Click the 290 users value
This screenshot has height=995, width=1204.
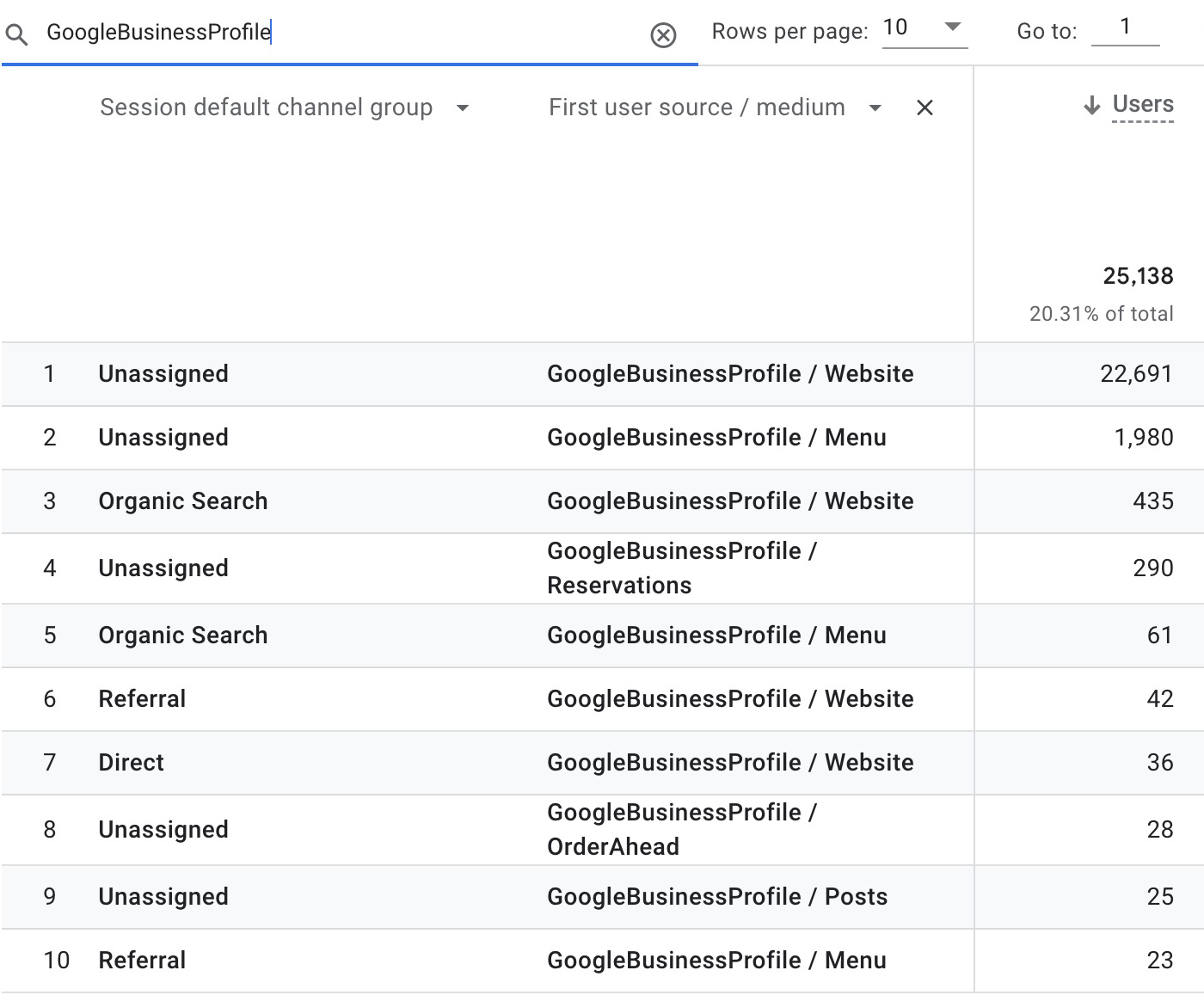(1153, 568)
